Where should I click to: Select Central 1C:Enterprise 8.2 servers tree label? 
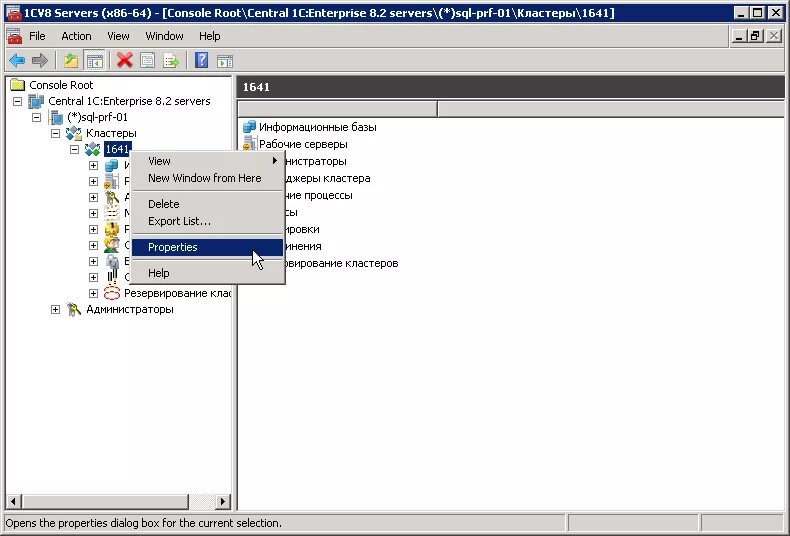pos(129,101)
